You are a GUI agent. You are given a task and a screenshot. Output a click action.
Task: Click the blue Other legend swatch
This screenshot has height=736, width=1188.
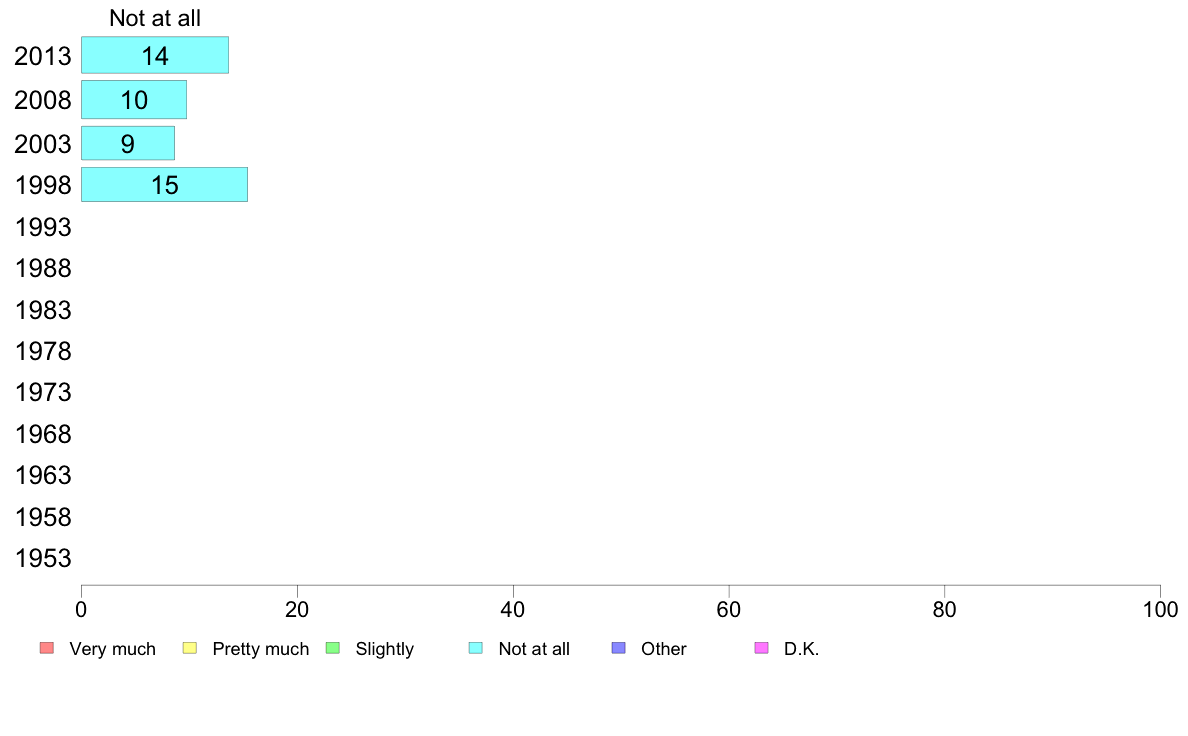[x=619, y=648]
